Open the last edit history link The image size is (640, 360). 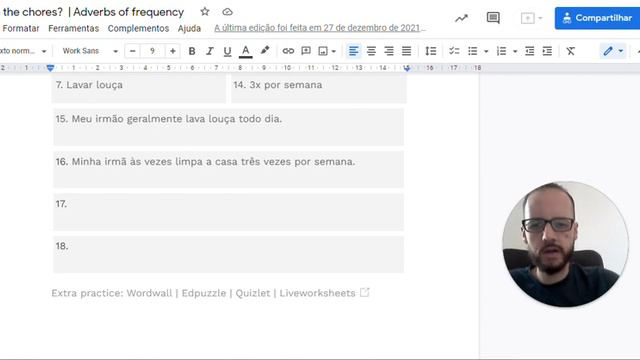(x=320, y=28)
